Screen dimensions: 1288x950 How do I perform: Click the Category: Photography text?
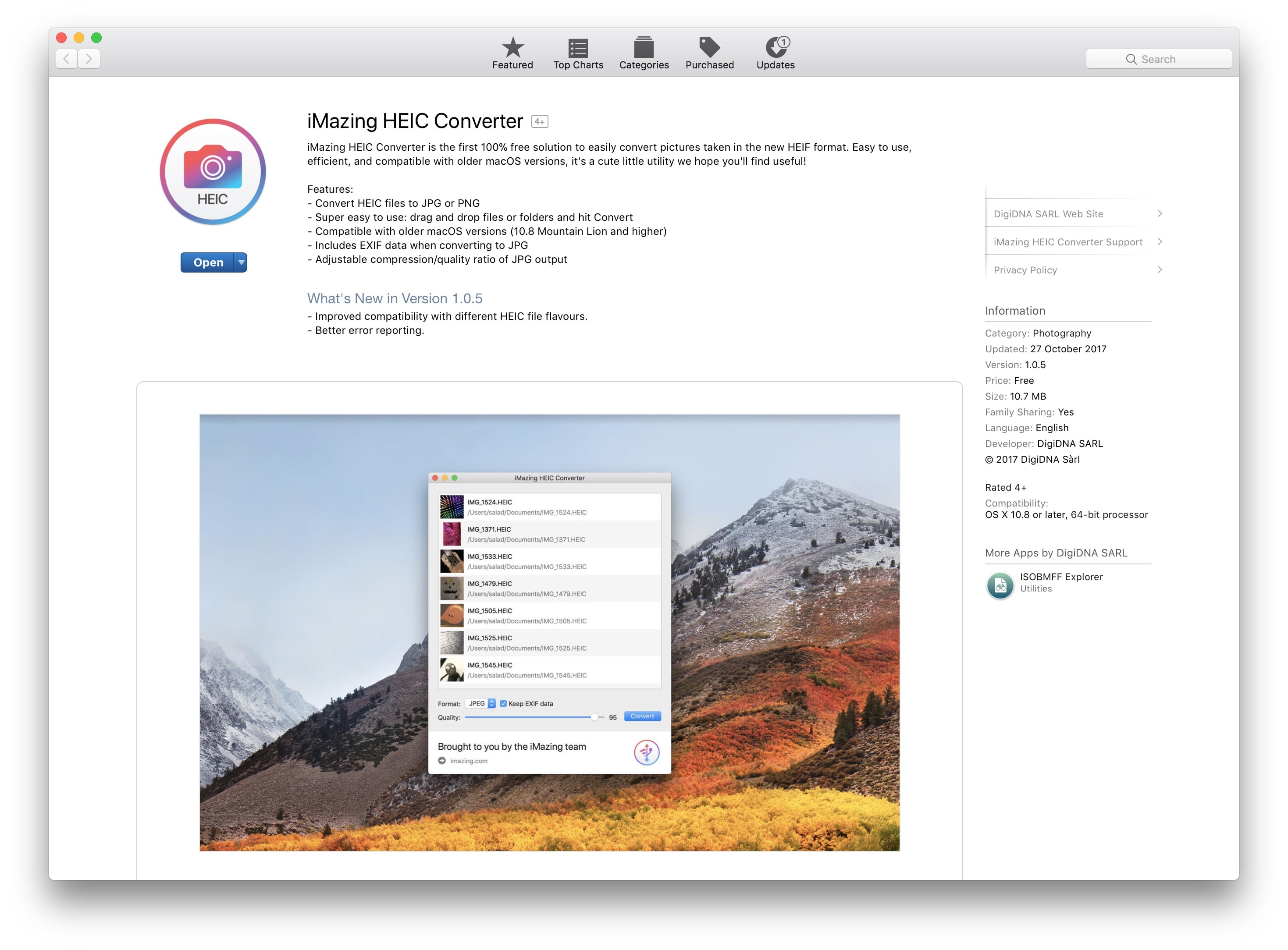click(1038, 333)
